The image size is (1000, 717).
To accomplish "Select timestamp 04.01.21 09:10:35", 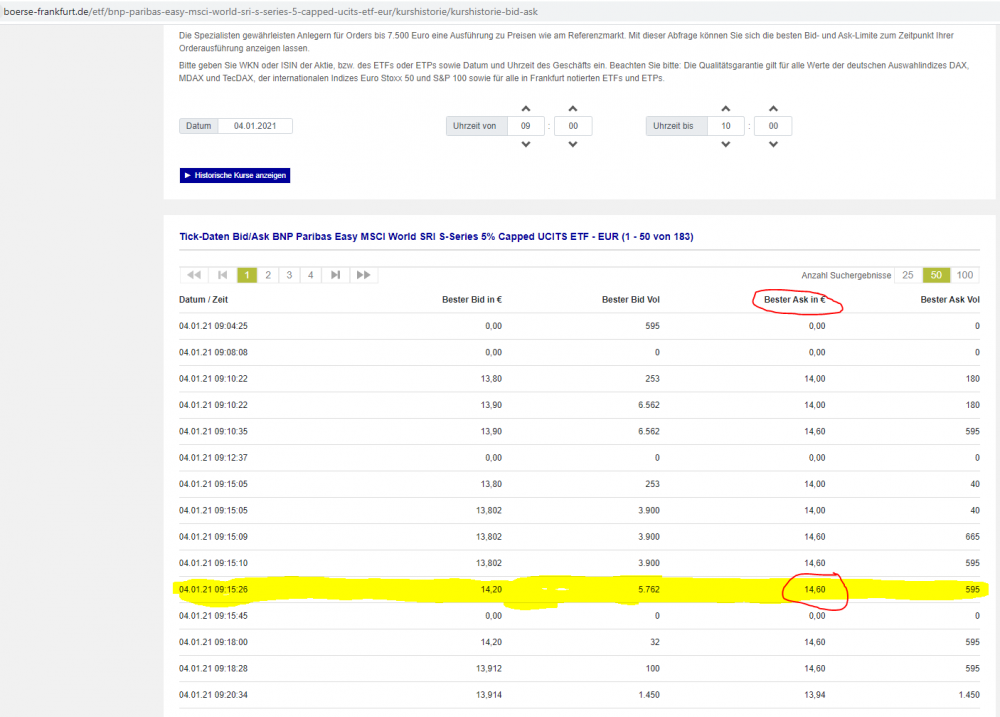I will [x=213, y=431].
